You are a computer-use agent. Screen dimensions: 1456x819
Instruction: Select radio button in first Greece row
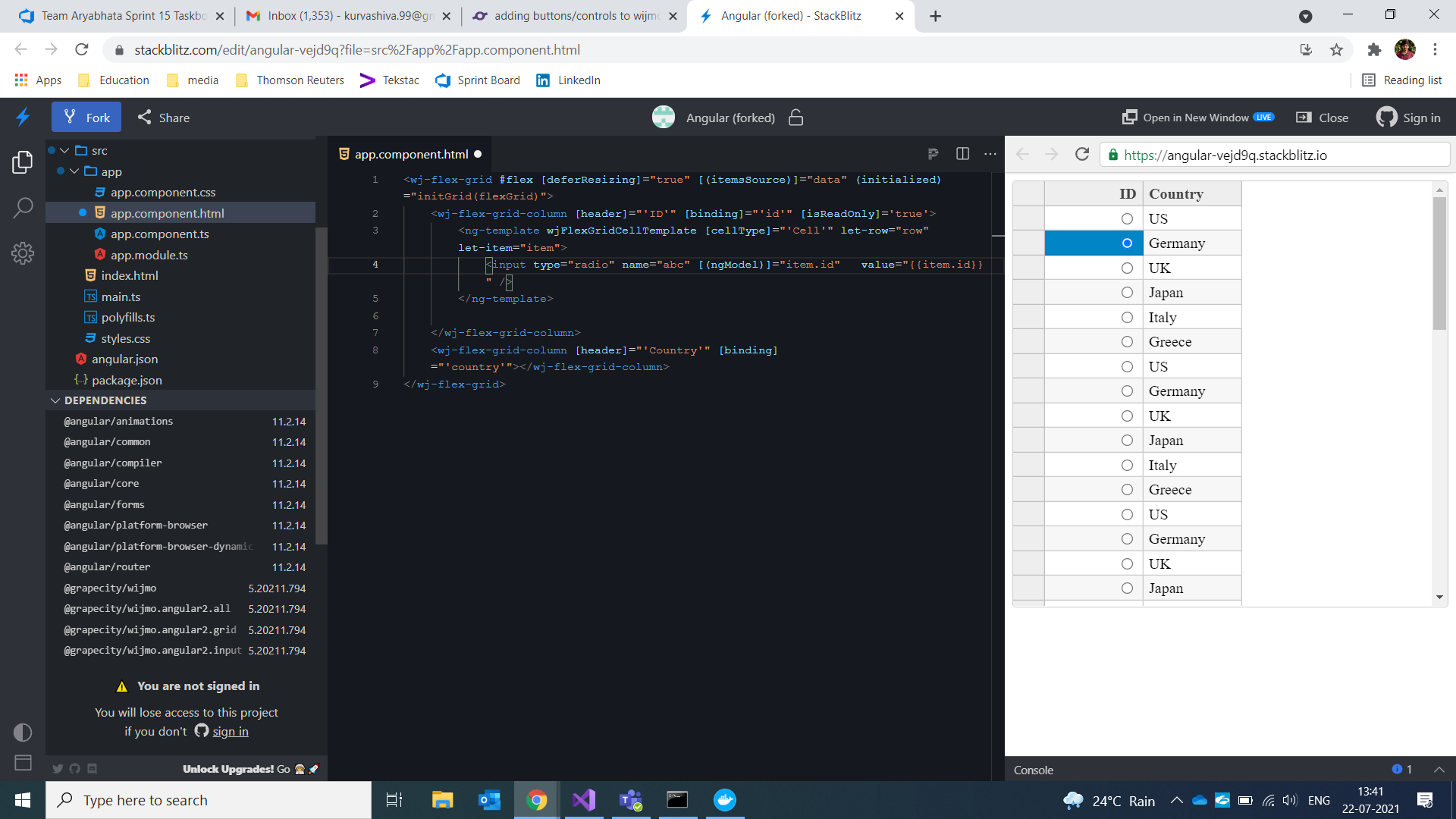[1127, 342]
